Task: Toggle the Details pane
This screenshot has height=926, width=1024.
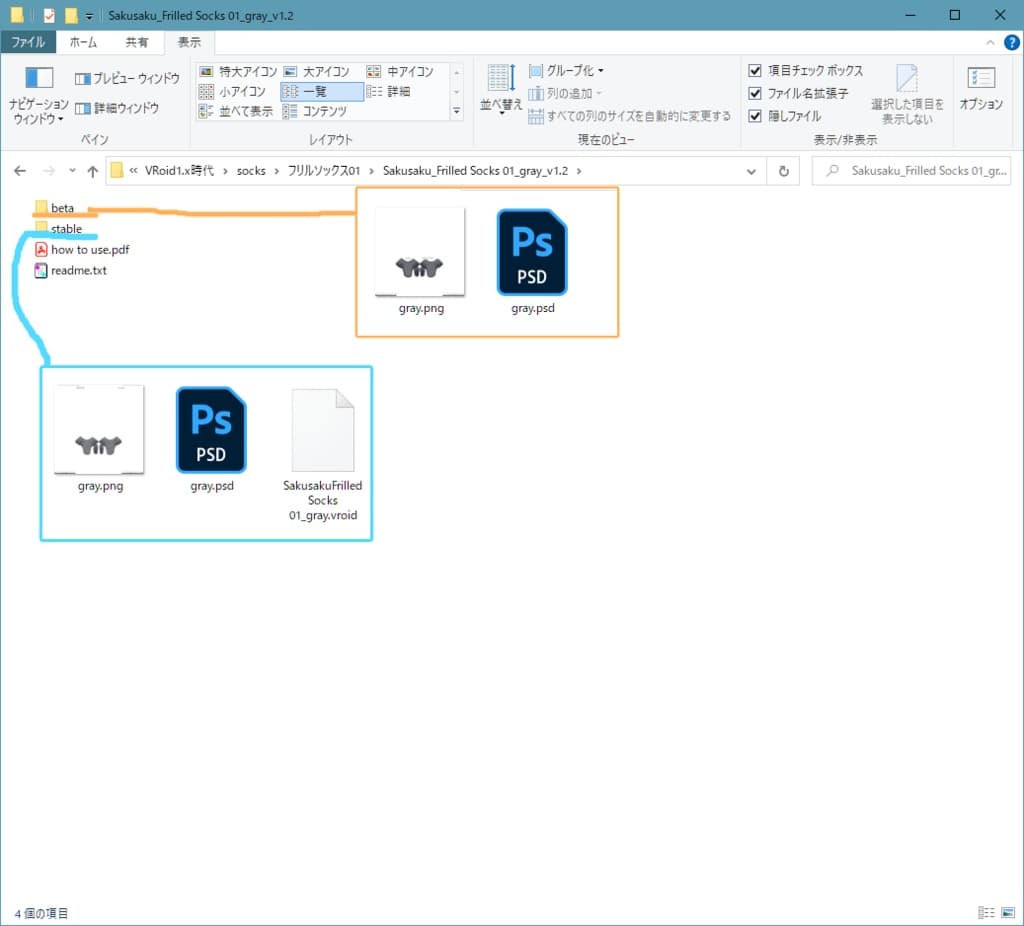Action: (117, 108)
